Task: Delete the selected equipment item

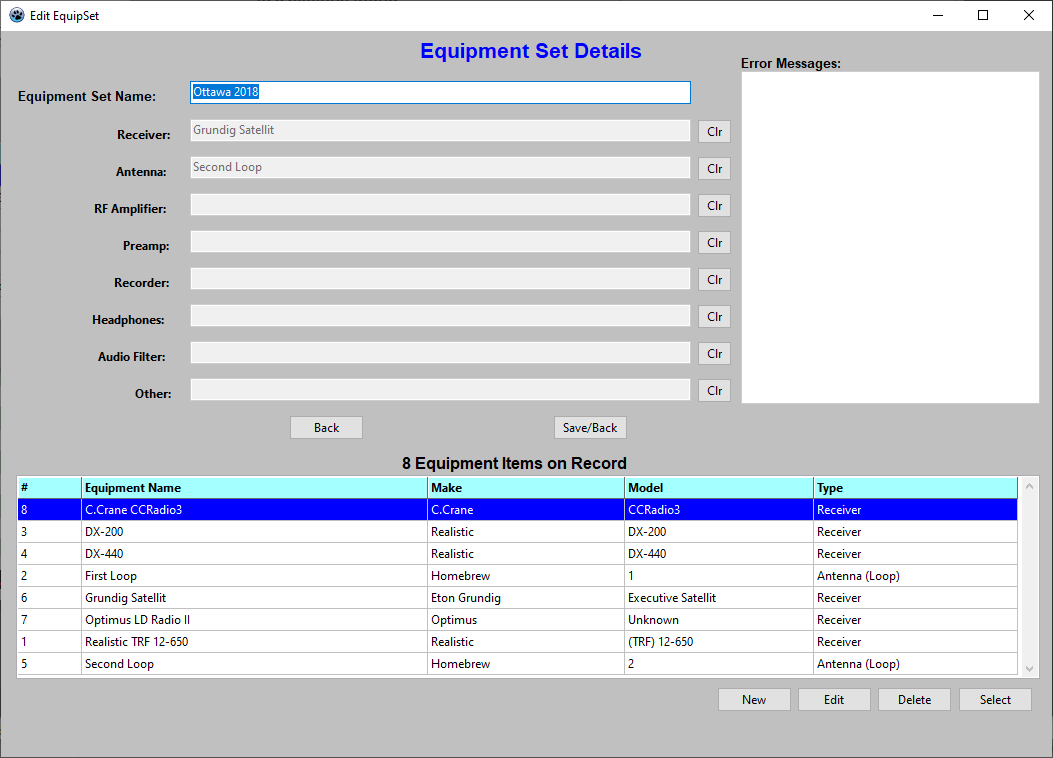Action: point(914,700)
